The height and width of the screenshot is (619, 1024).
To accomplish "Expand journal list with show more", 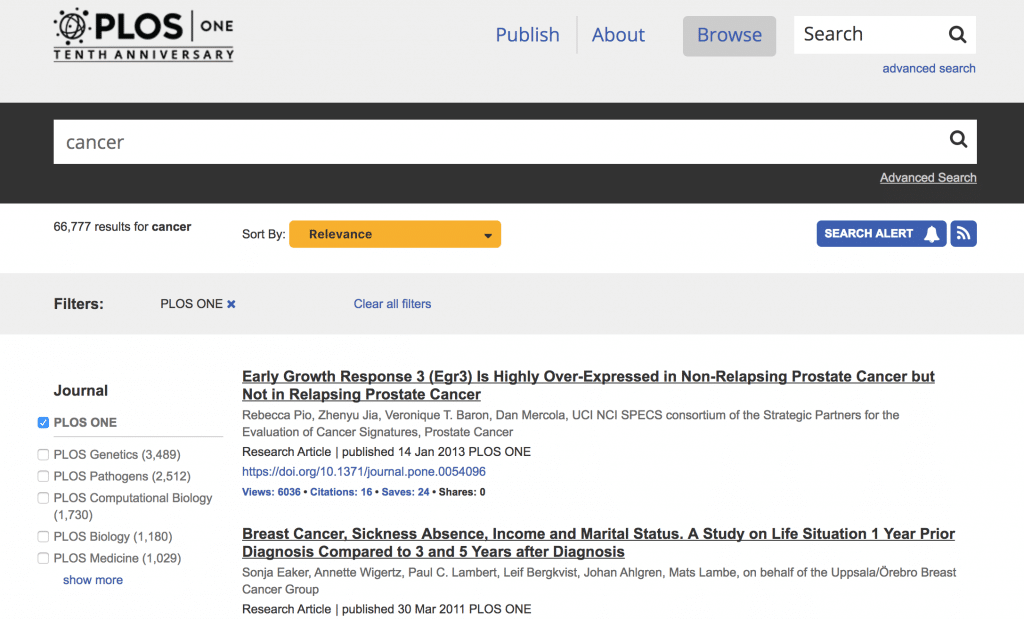I will click(93, 580).
